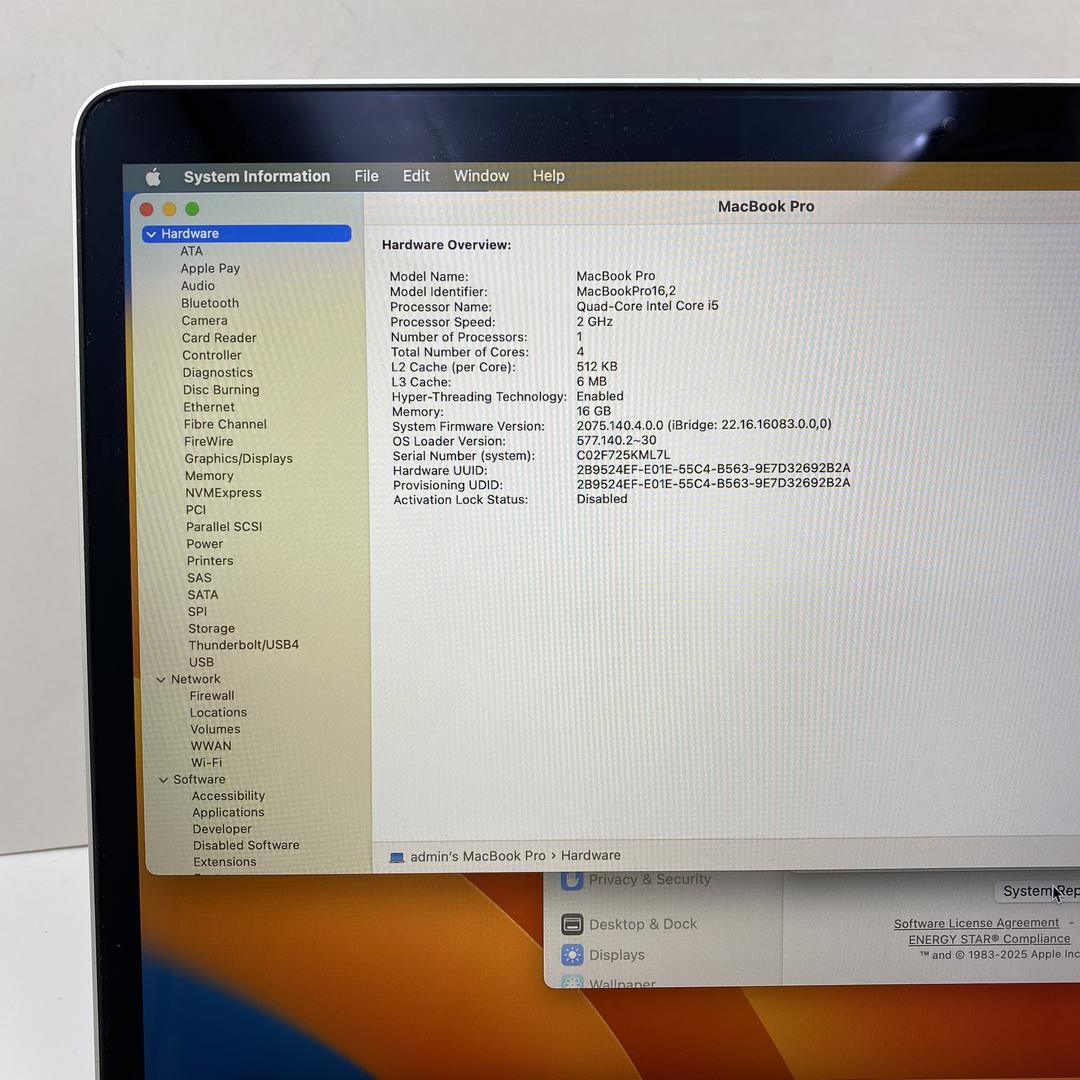Viewport: 1080px width, 1080px height.
Task: Click Hardware in the path bar
Action: click(x=590, y=855)
